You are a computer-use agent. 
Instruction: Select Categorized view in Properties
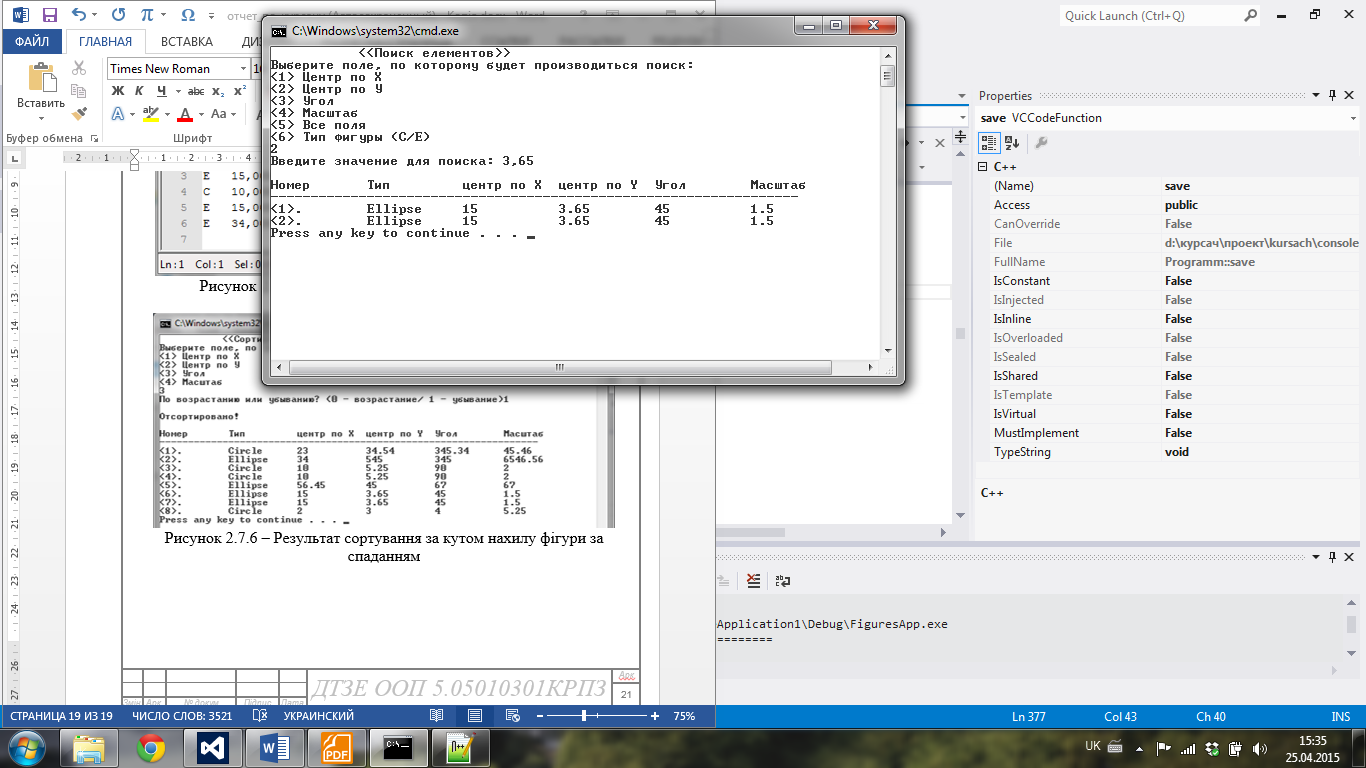click(x=989, y=143)
